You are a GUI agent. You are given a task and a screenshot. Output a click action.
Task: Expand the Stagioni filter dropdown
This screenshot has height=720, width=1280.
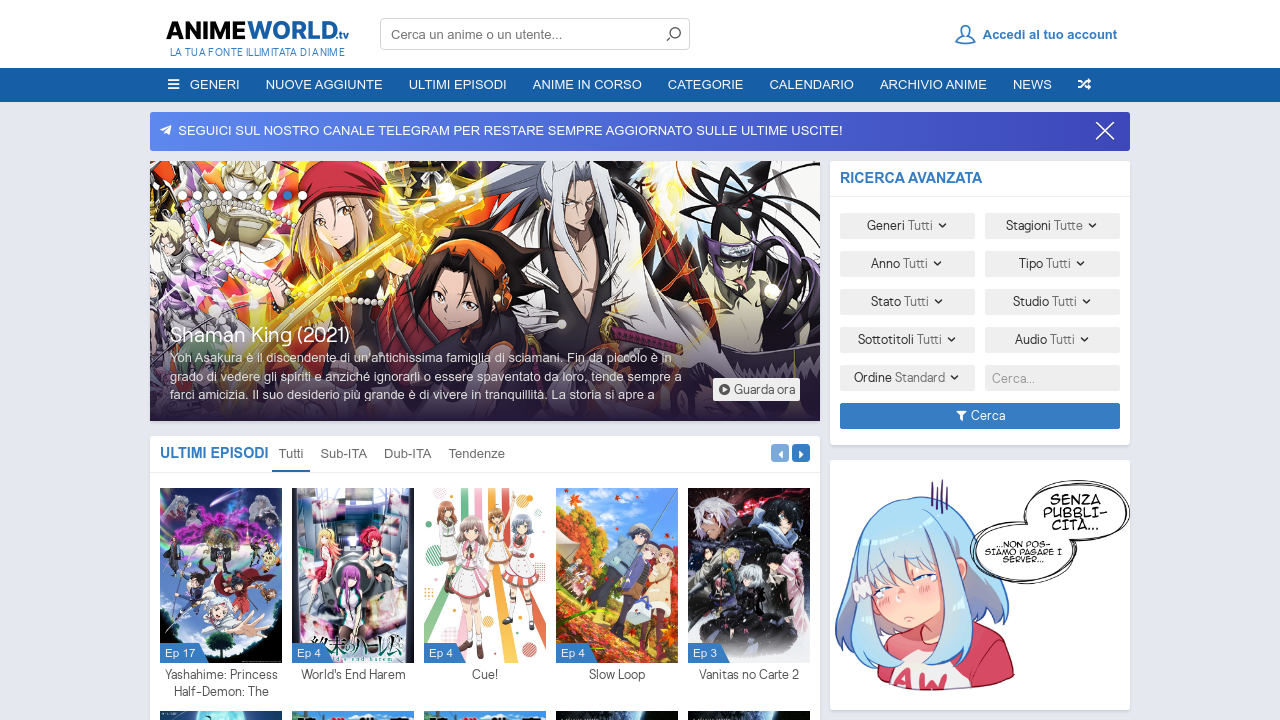(1052, 226)
